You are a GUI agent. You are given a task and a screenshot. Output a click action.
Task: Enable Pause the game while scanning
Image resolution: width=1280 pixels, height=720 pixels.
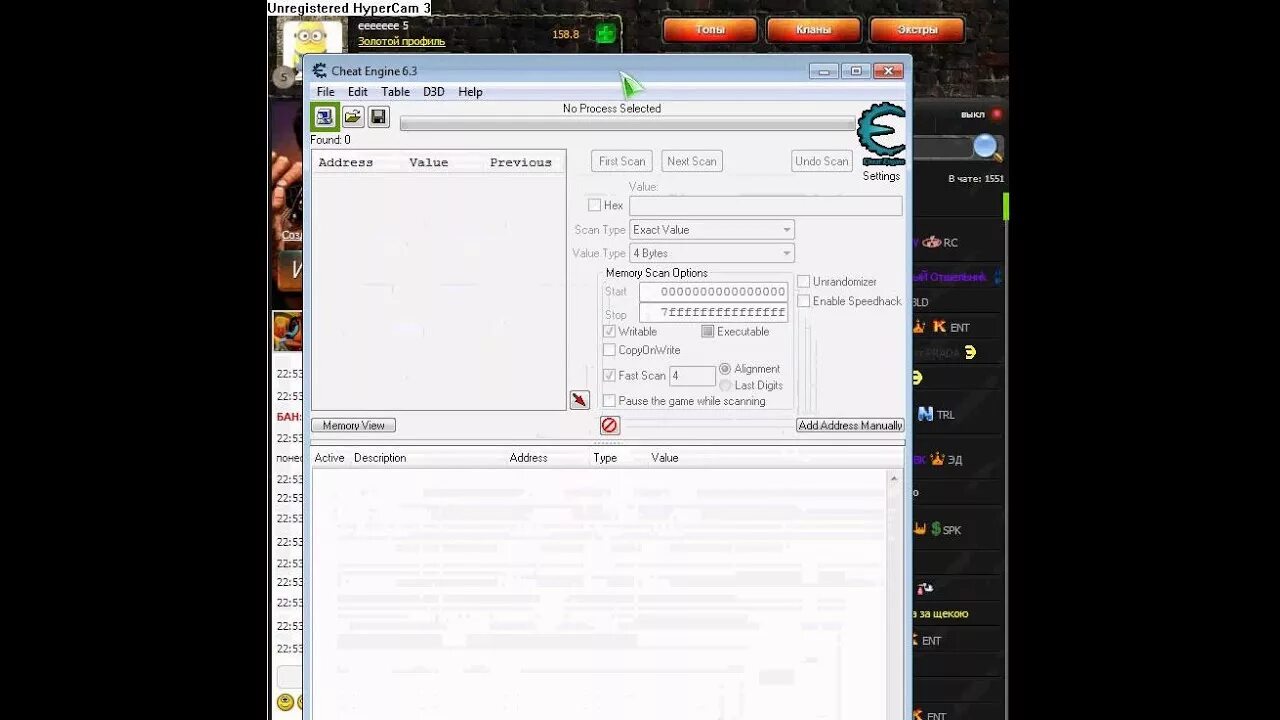609,401
